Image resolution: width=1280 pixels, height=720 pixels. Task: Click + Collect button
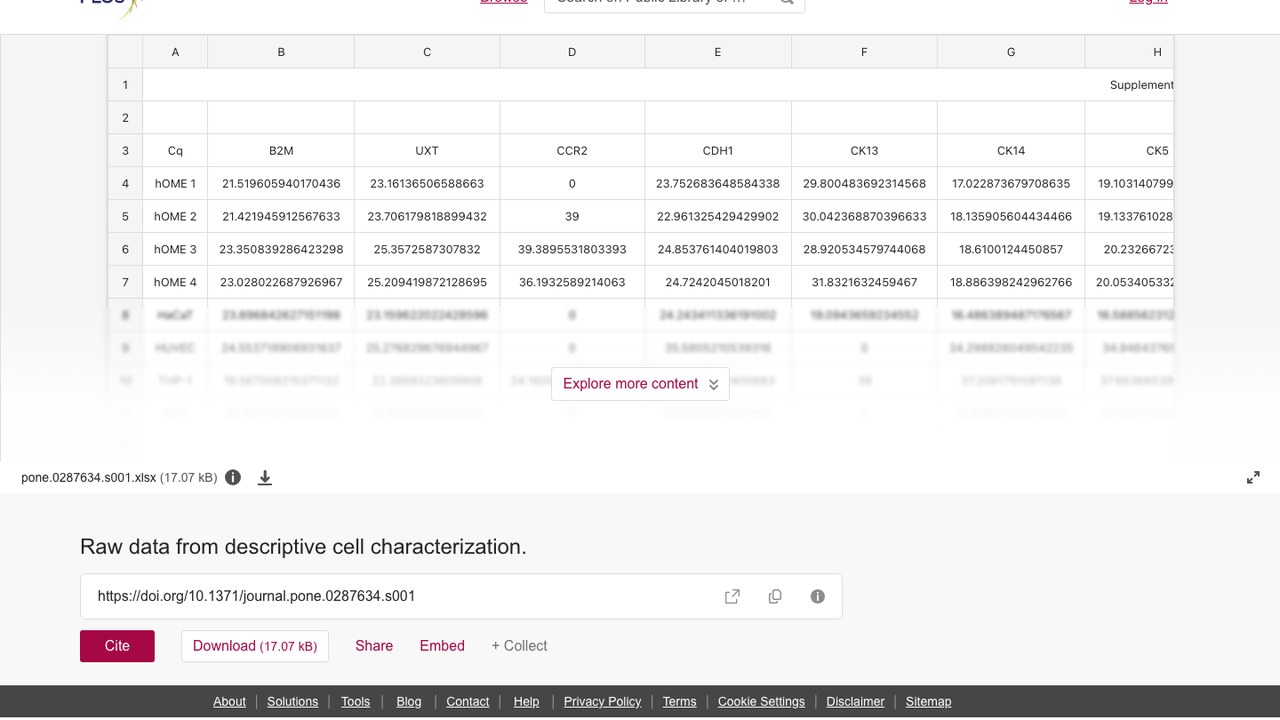point(519,646)
